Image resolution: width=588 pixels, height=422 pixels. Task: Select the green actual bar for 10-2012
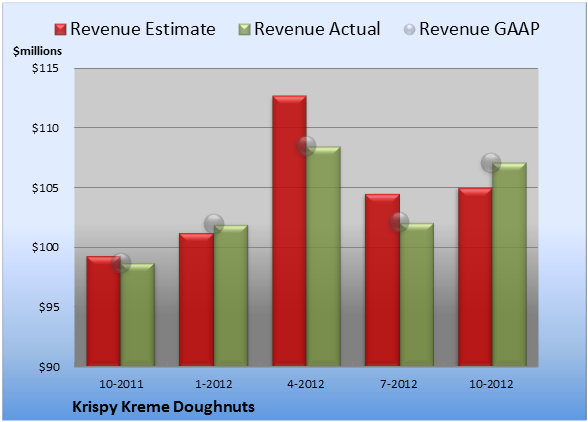tap(509, 264)
